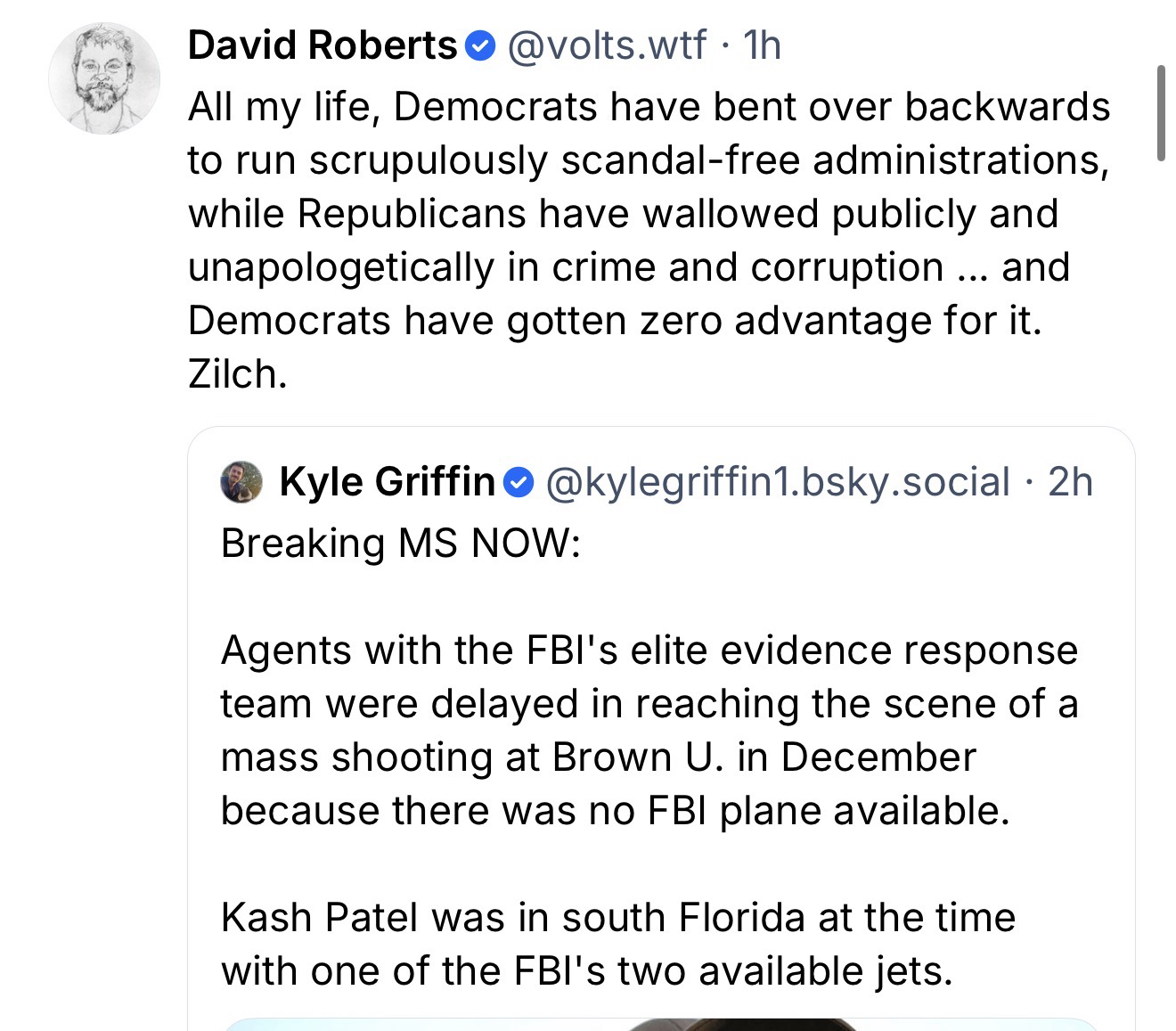The height and width of the screenshot is (1031, 1176).
Task: Open the image preview below quoted post
Action: tap(659, 1024)
